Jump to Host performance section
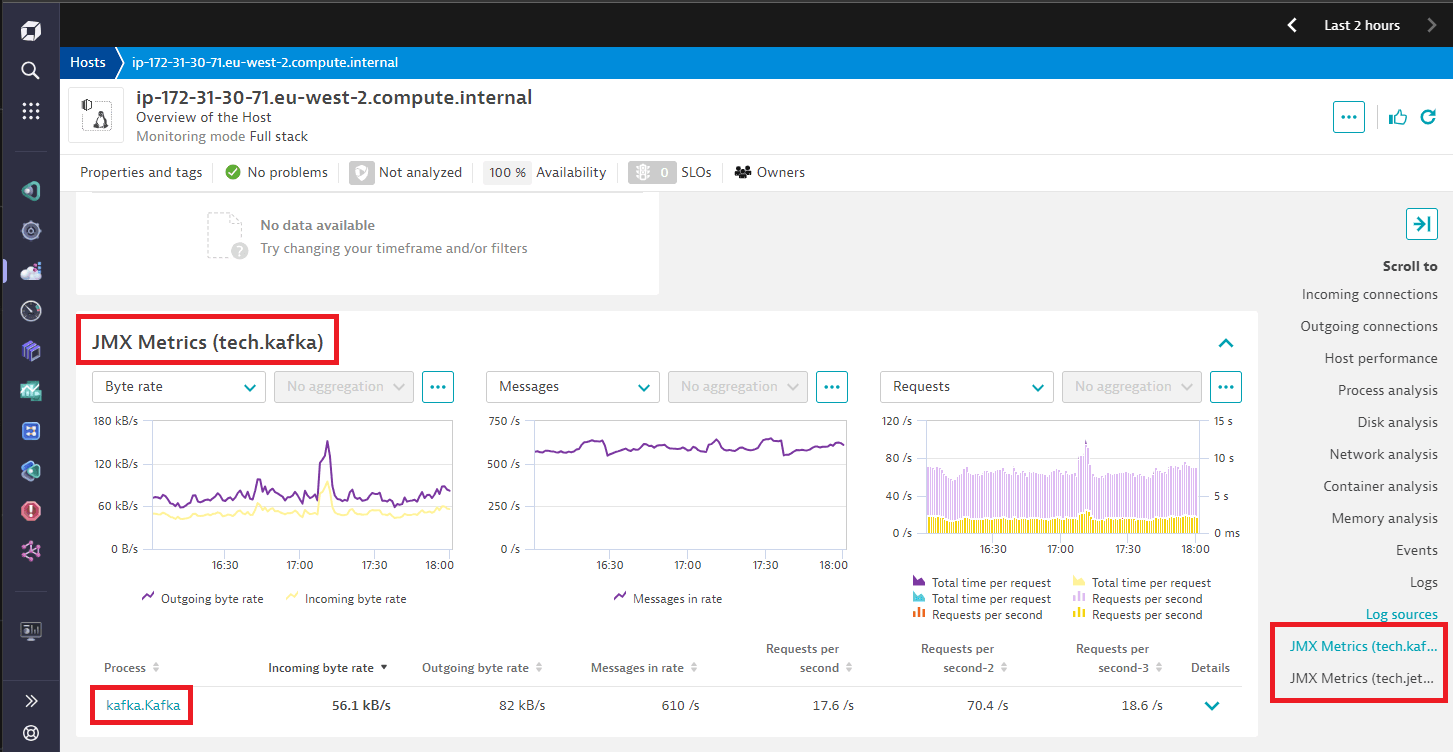The height and width of the screenshot is (752, 1453). tap(1381, 358)
